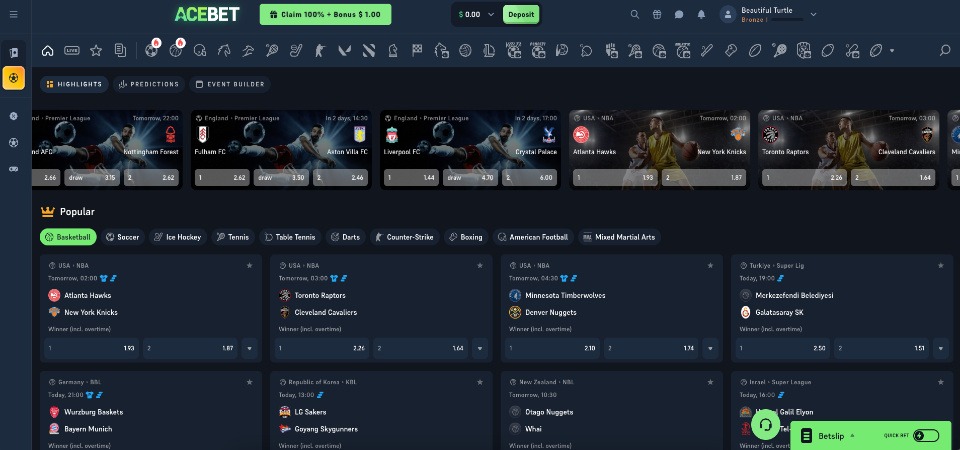This screenshot has width=960, height=450.
Task: Open the bet history documents icon
Action: pos(121,51)
